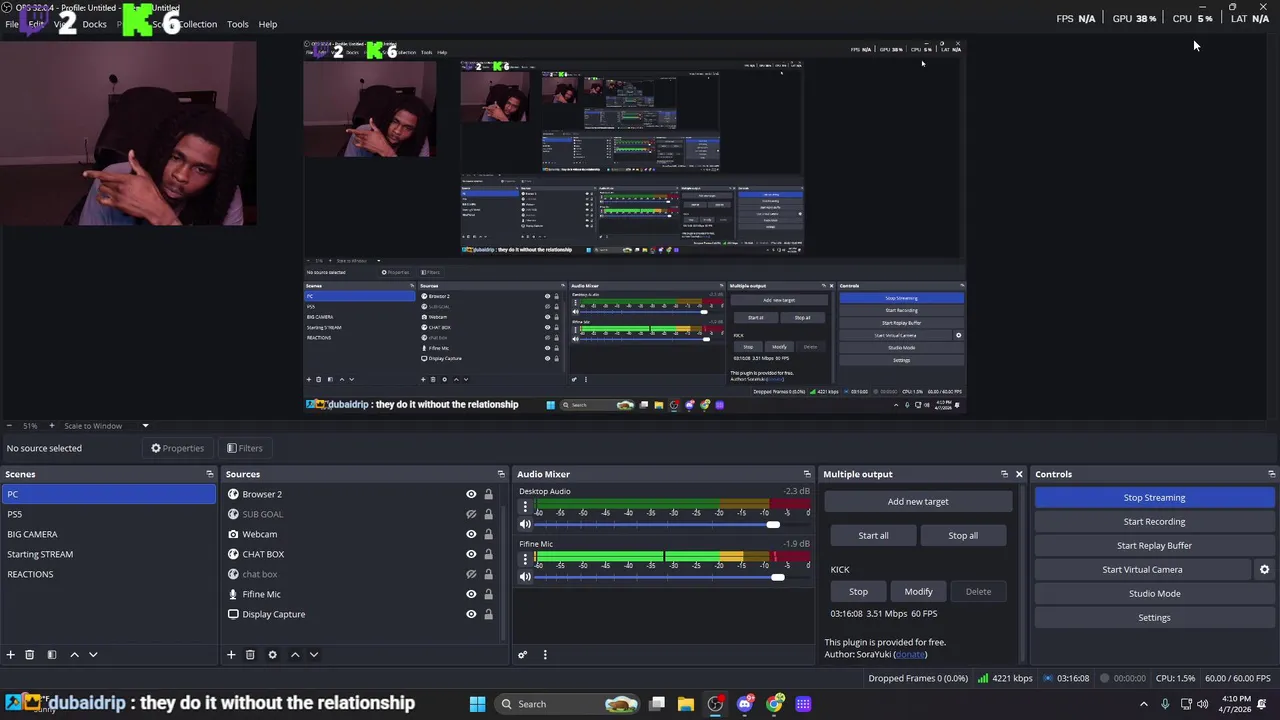Mute Fifine Mic speaker icon
This screenshot has width=1280, height=720.
tap(525, 577)
